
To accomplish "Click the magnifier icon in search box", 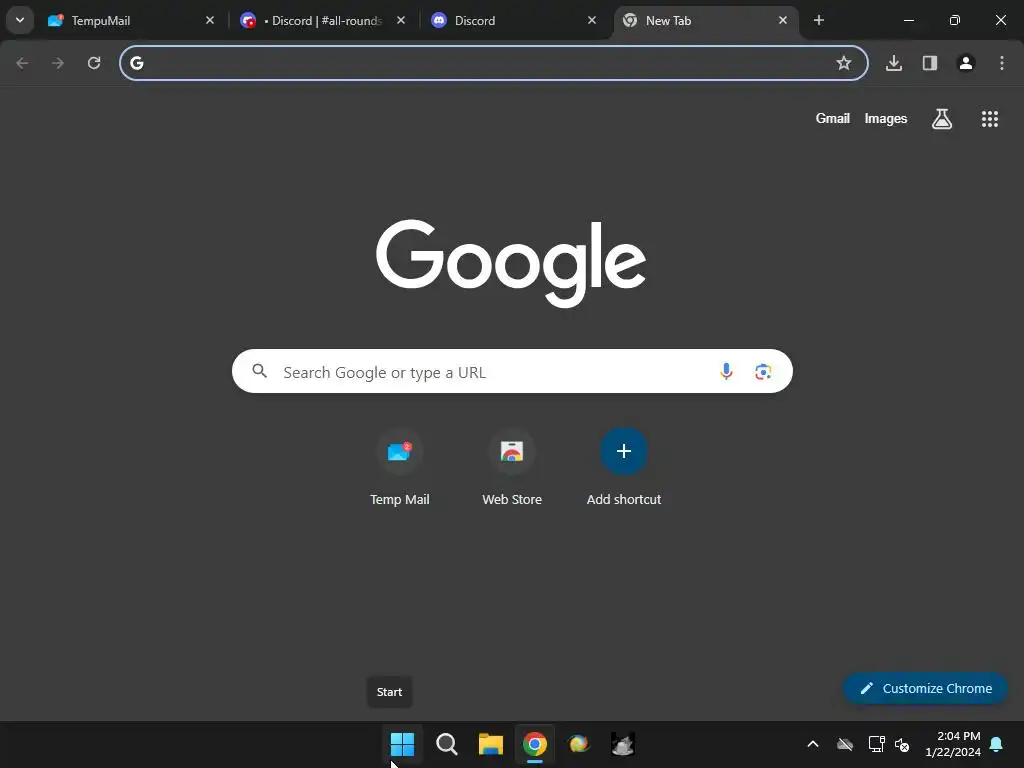I will click(259, 371).
